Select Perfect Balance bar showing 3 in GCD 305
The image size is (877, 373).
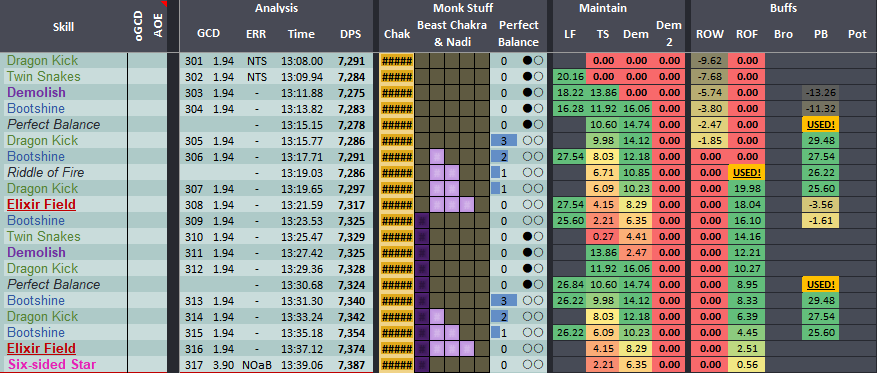[504, 140]
